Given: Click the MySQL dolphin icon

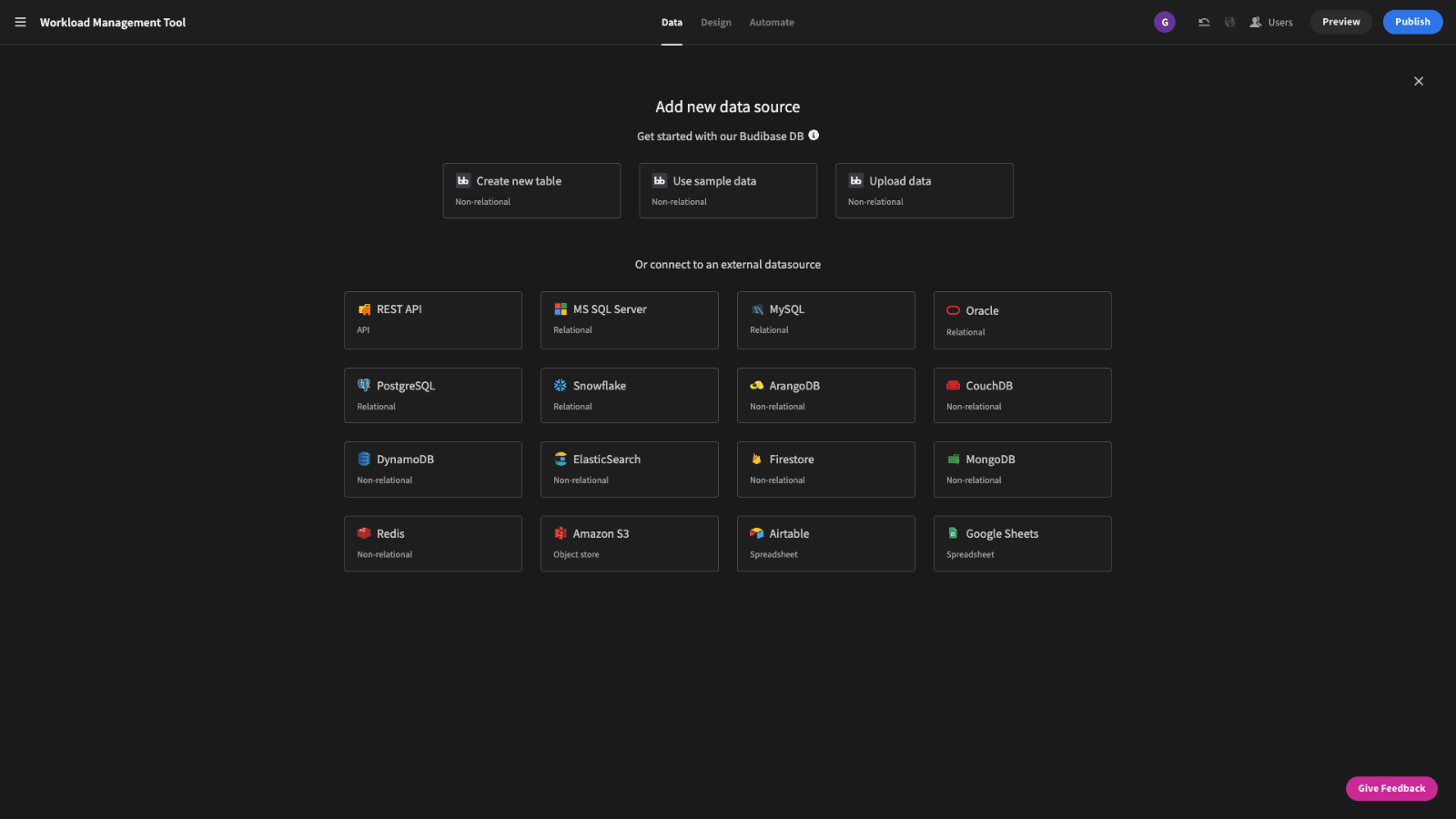Looking at the screenshot, I should pos(757,309).
